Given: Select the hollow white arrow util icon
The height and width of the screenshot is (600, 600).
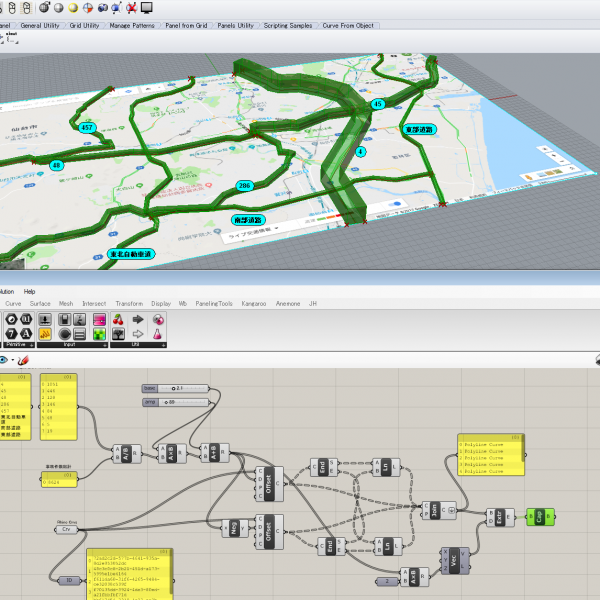Looking at the screenshot, I should [x=138, y=334].
